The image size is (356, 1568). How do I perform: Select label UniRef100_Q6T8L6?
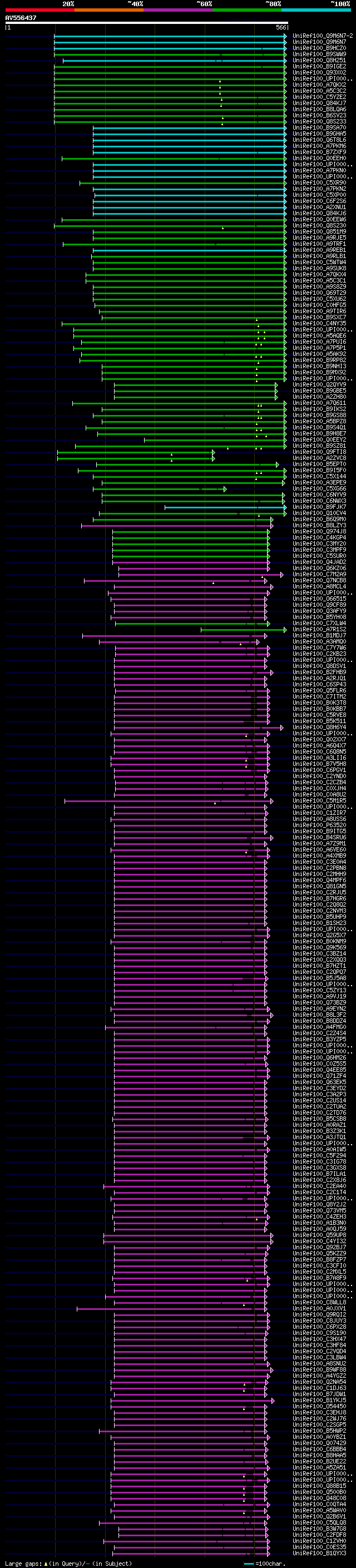[x=319, y=140]
